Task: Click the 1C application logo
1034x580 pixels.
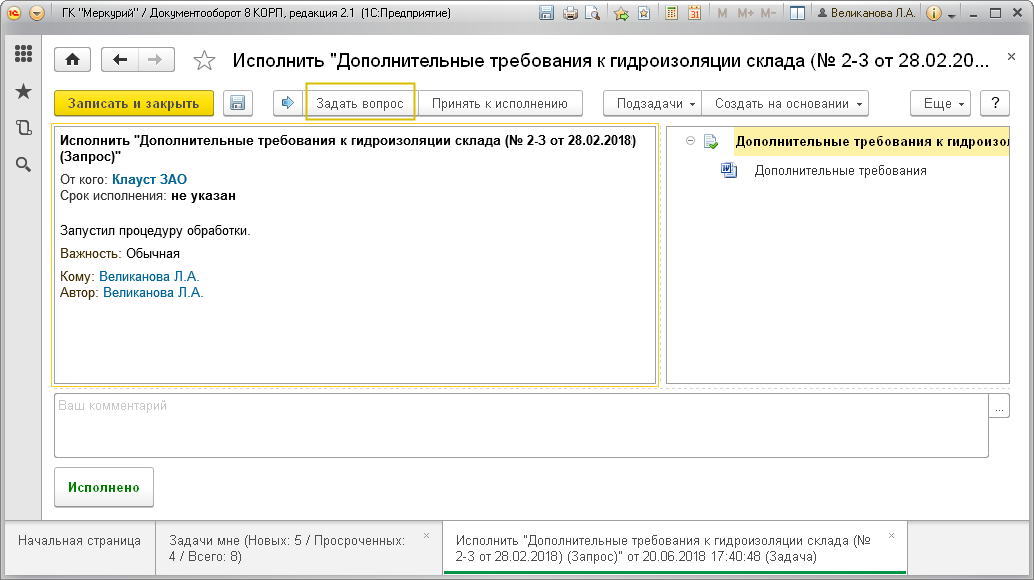Action: (14, 13)
